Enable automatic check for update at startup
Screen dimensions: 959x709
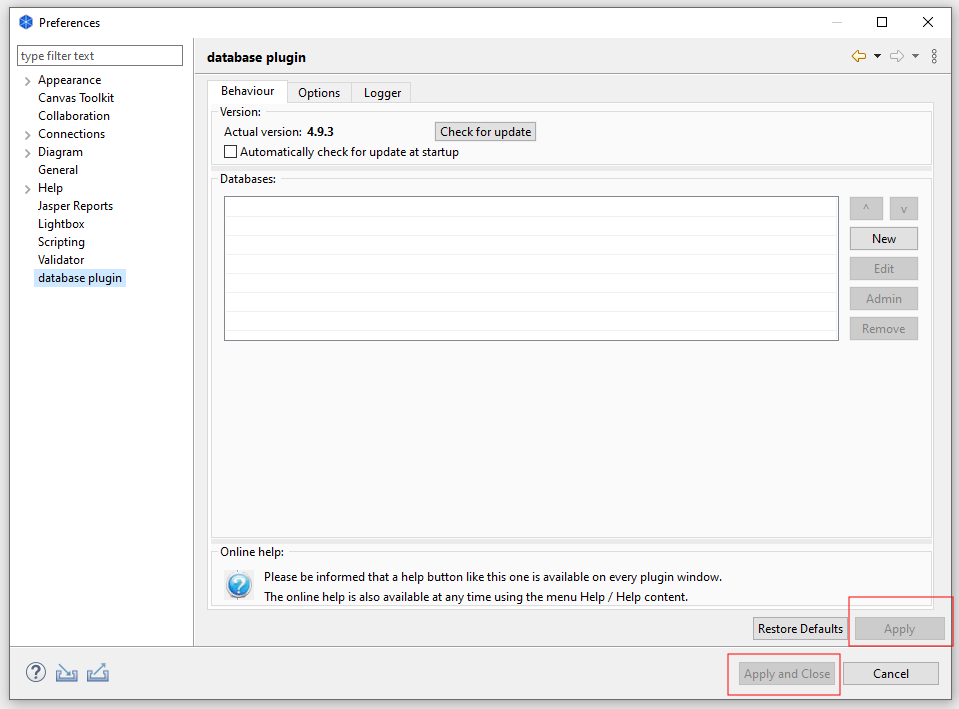230,151
